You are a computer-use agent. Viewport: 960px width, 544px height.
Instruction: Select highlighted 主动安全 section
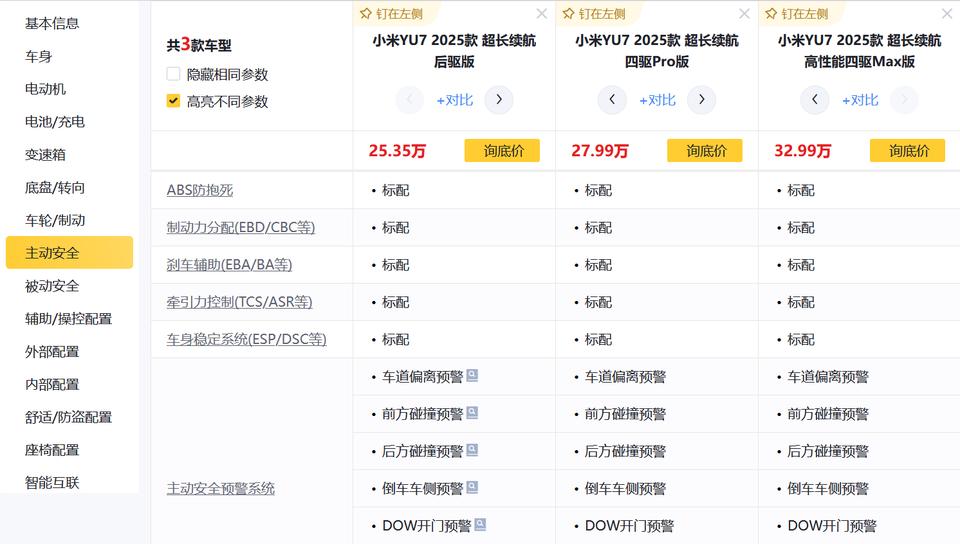[x=69, y=252]
